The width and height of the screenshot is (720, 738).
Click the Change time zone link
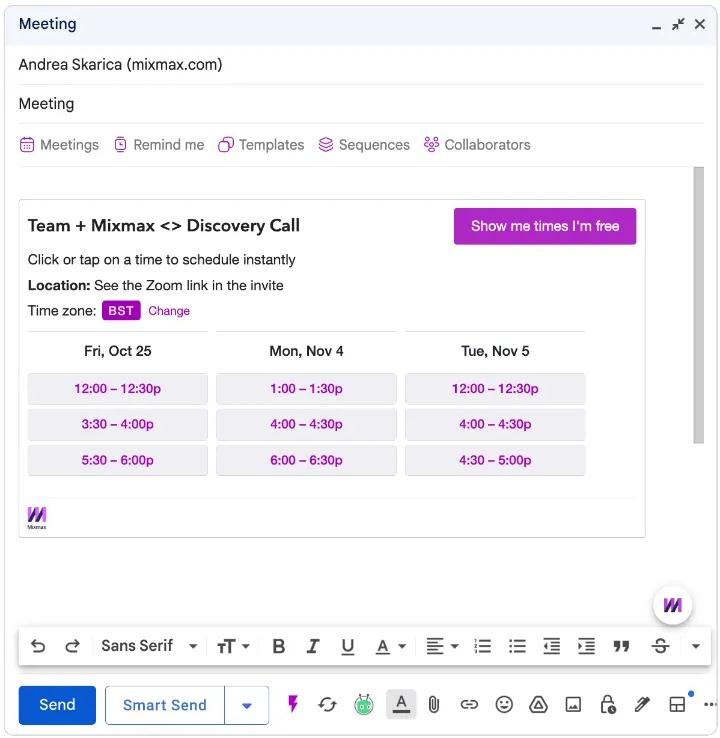coord(169,311)
